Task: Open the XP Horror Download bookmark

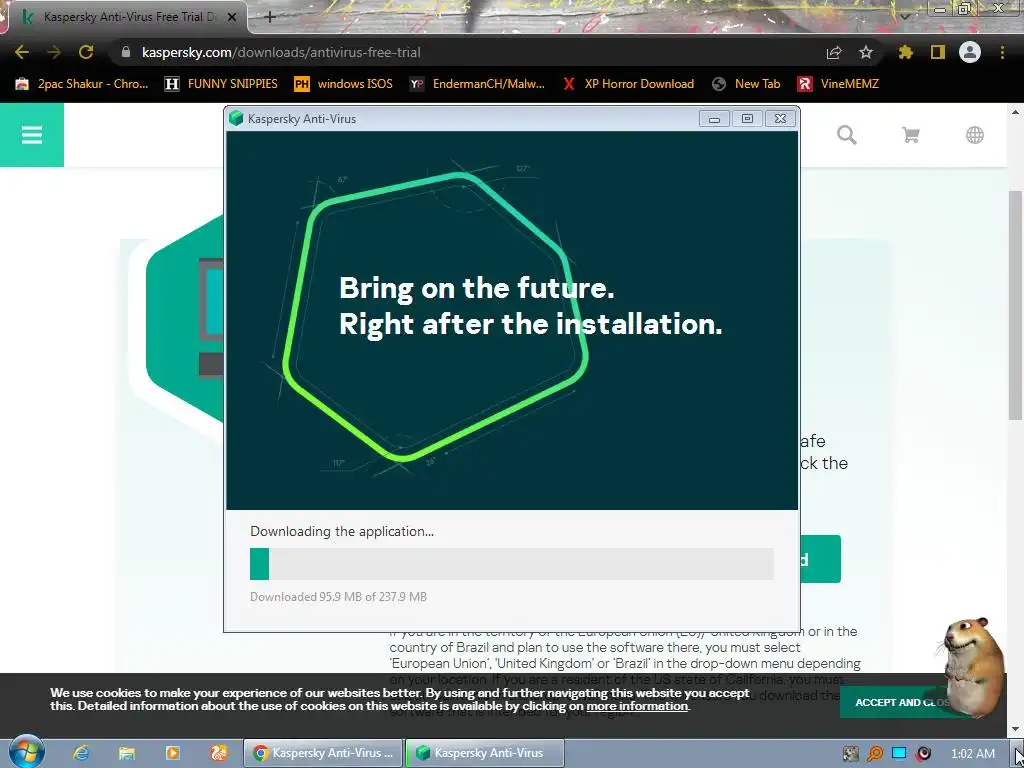Action: click(628, 84)
